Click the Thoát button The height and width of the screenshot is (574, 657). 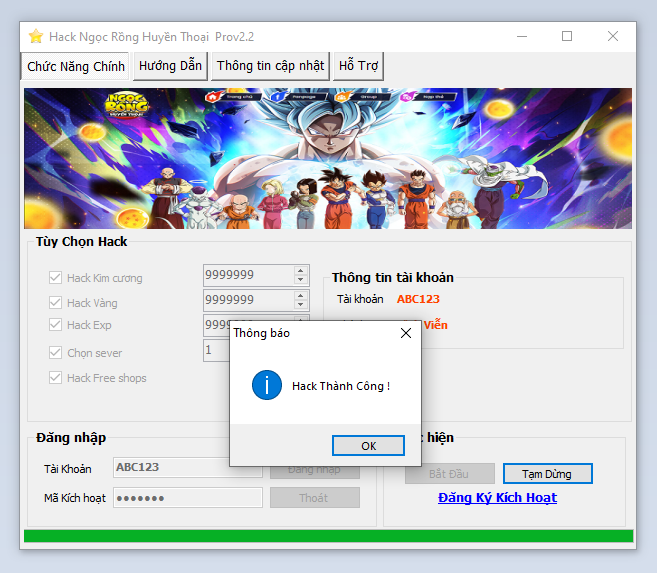point(314,498)
